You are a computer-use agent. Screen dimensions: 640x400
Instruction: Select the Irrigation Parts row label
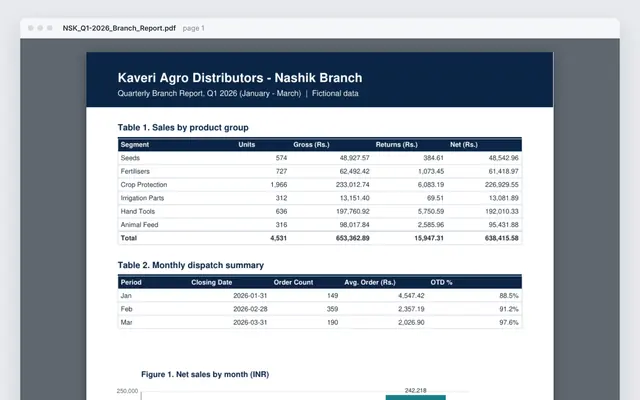coord(142,198)
